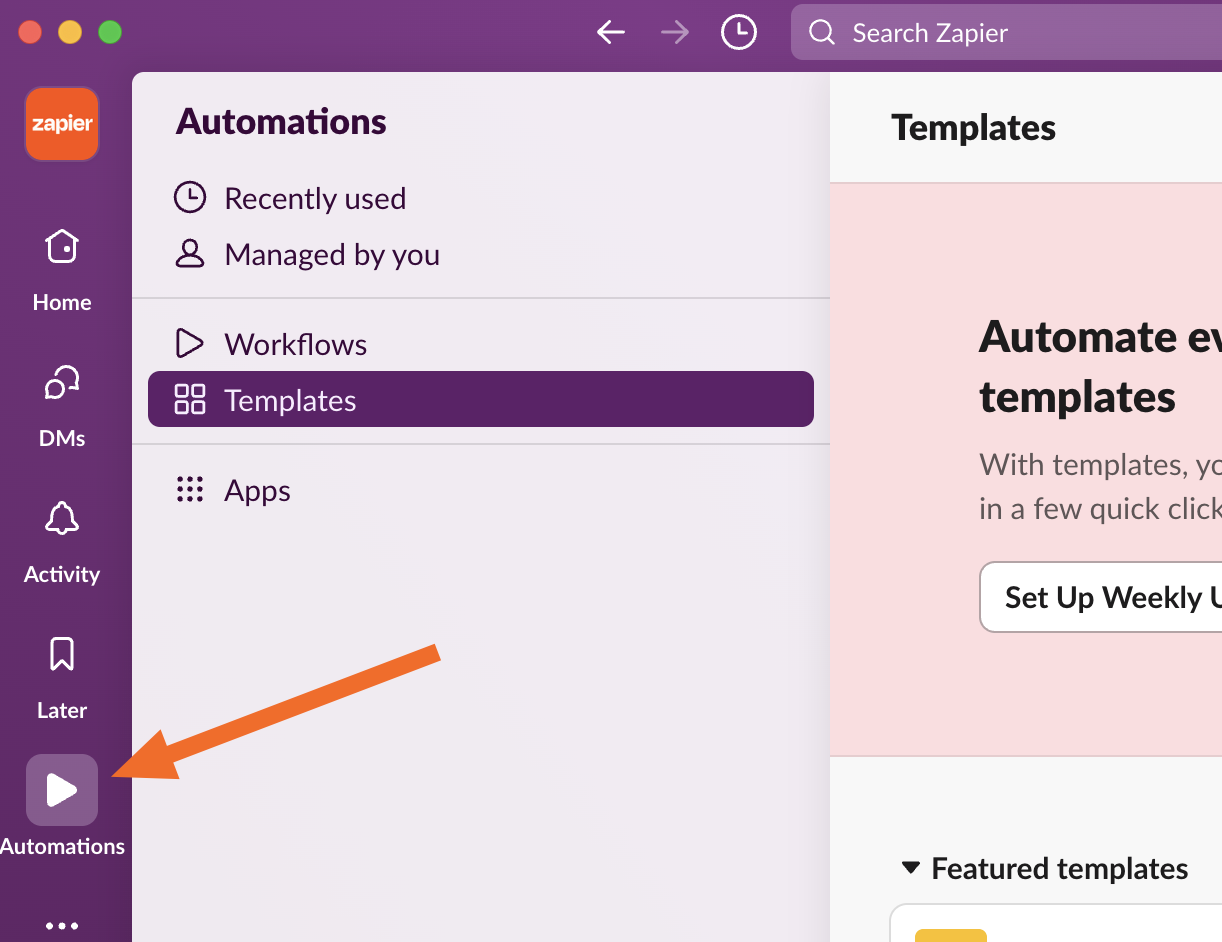
Task: Go forward with the right arrow
Action: click(x=675, y=33)
